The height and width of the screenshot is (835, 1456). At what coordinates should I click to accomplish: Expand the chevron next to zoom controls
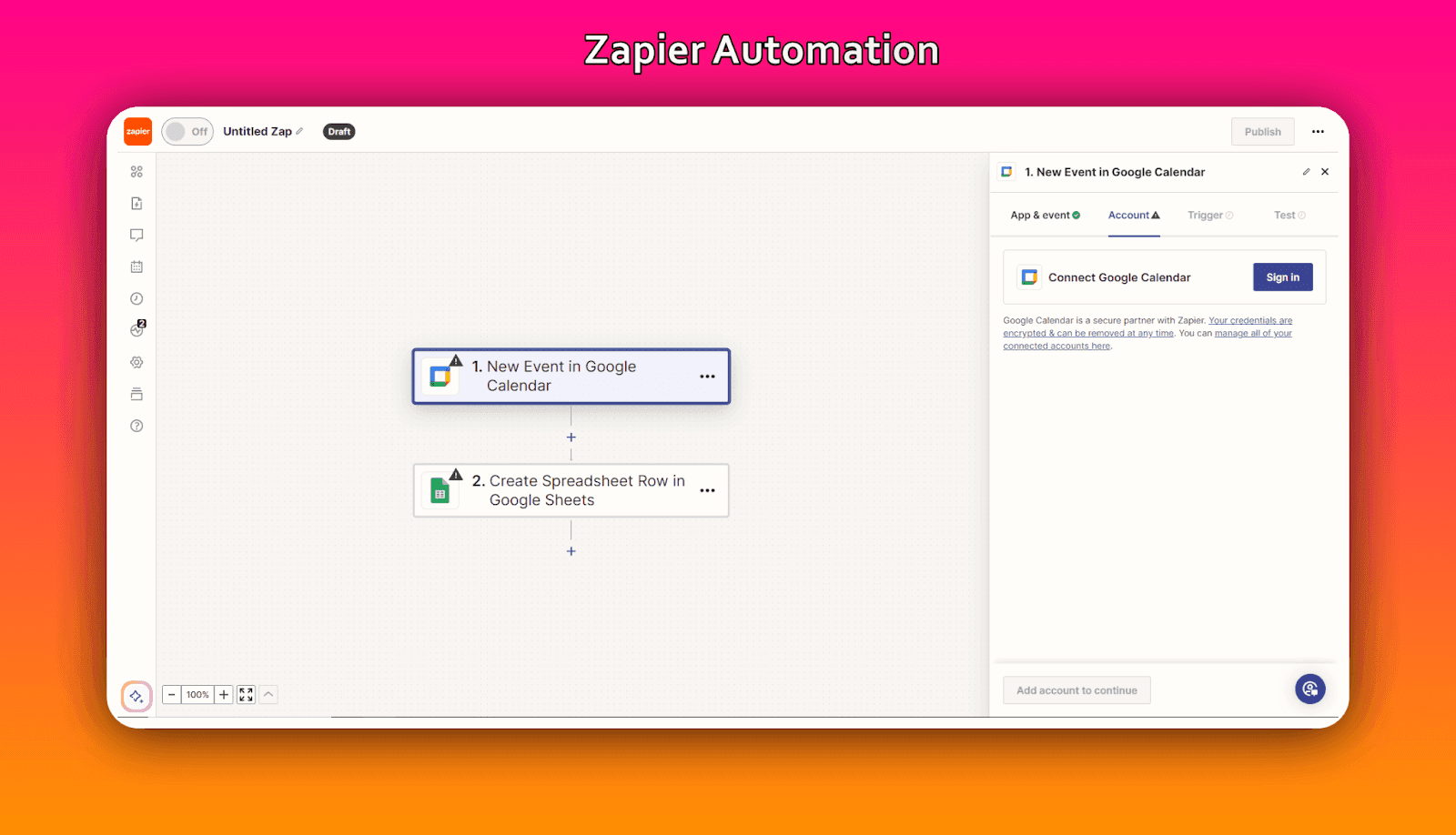(268, 695)
